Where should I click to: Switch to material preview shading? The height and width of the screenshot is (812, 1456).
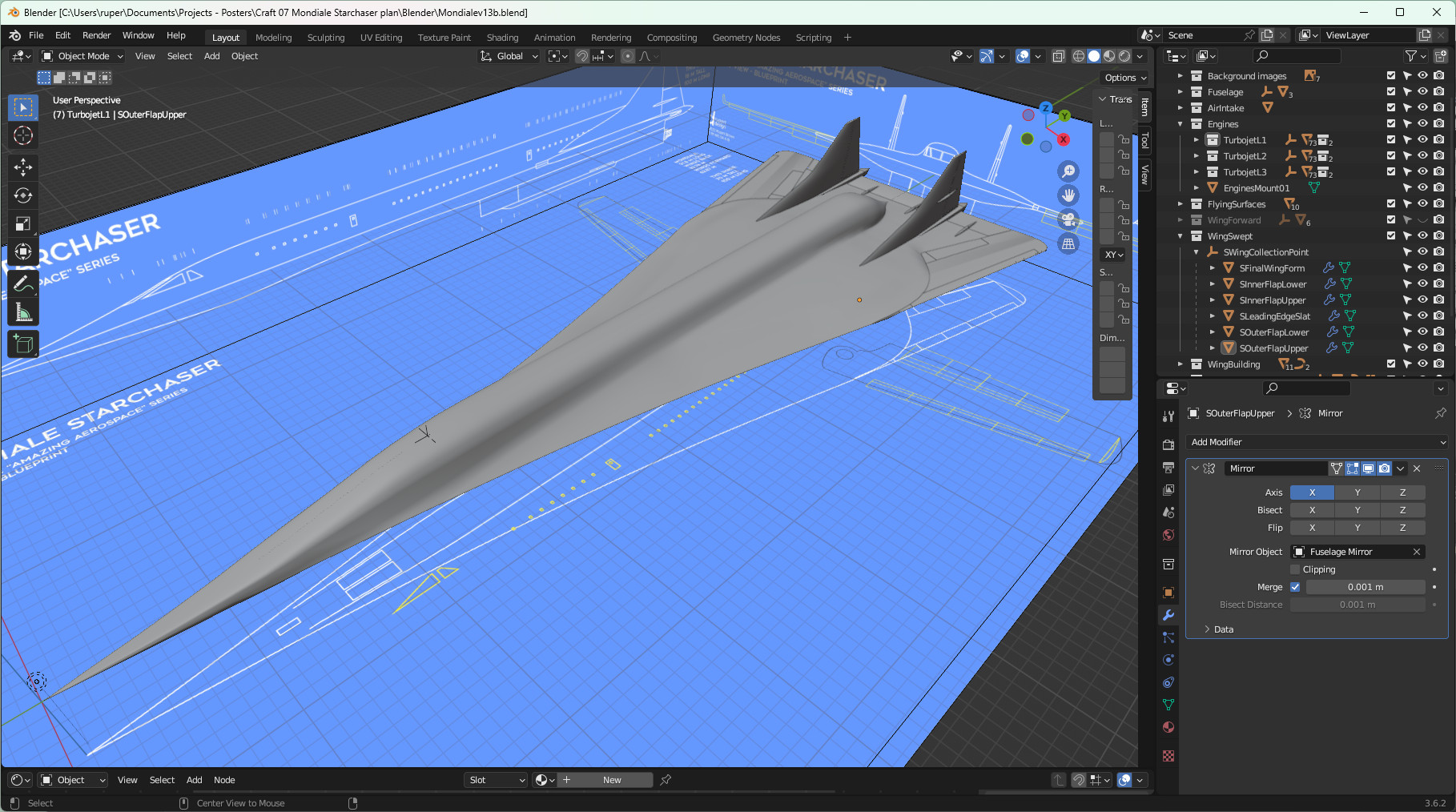click(1109, 56)
